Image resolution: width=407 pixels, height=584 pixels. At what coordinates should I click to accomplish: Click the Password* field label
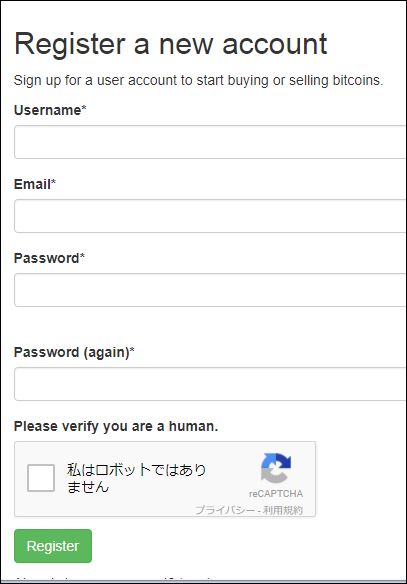(x=49, y=258)
